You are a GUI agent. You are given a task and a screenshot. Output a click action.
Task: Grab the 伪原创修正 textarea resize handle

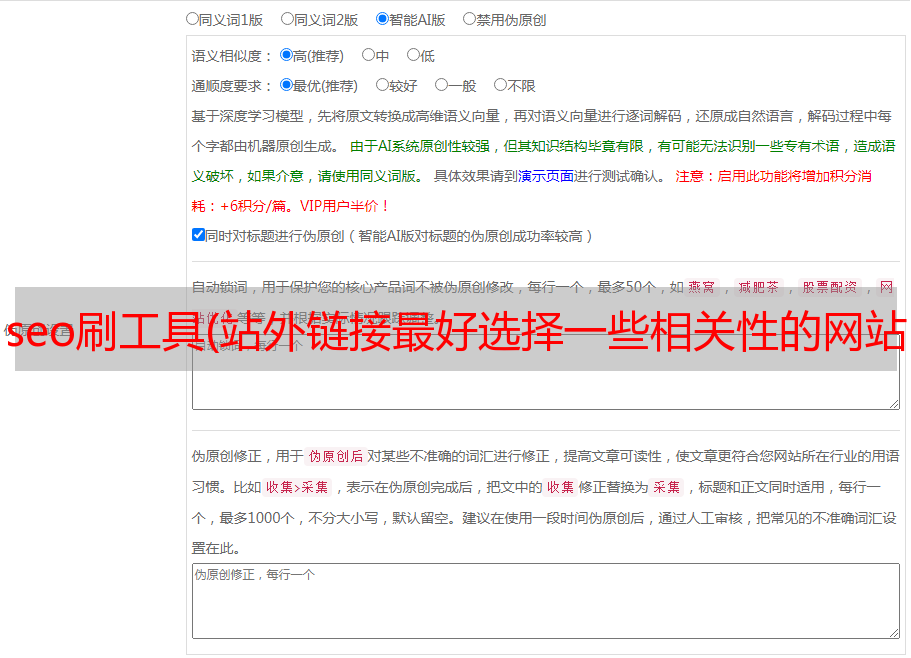coord(894,634)
